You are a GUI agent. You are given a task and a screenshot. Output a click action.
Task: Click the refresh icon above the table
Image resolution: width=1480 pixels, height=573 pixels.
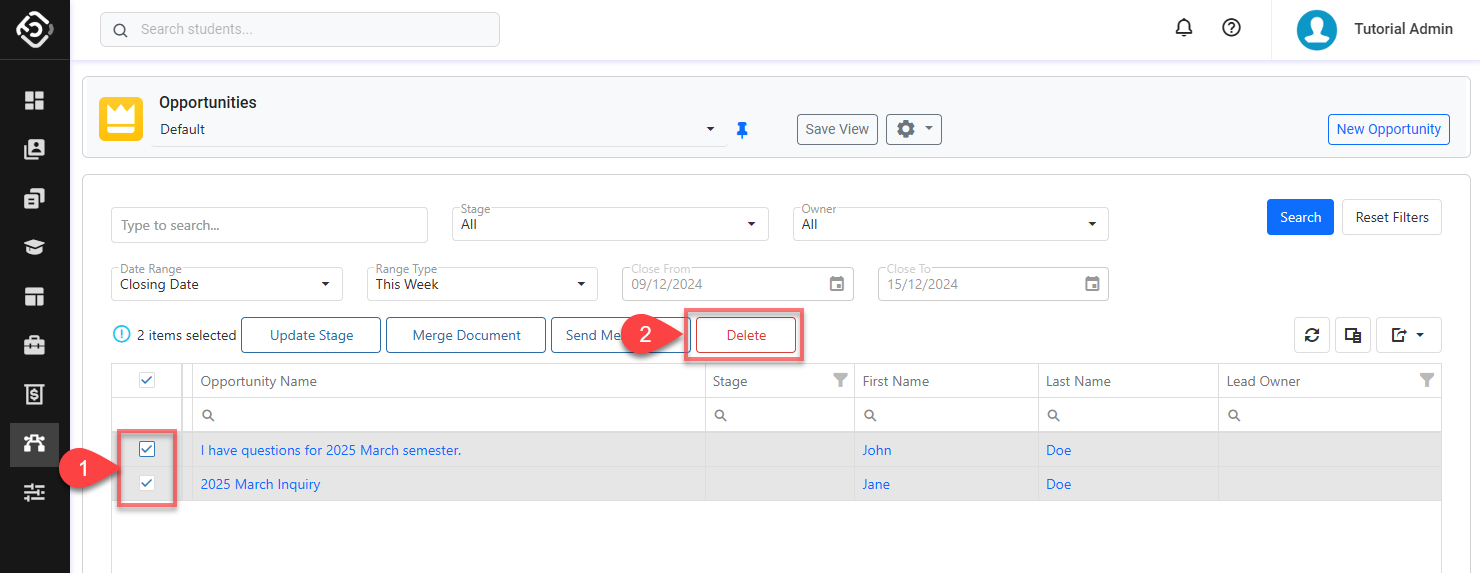click(x=1312, y=336)
